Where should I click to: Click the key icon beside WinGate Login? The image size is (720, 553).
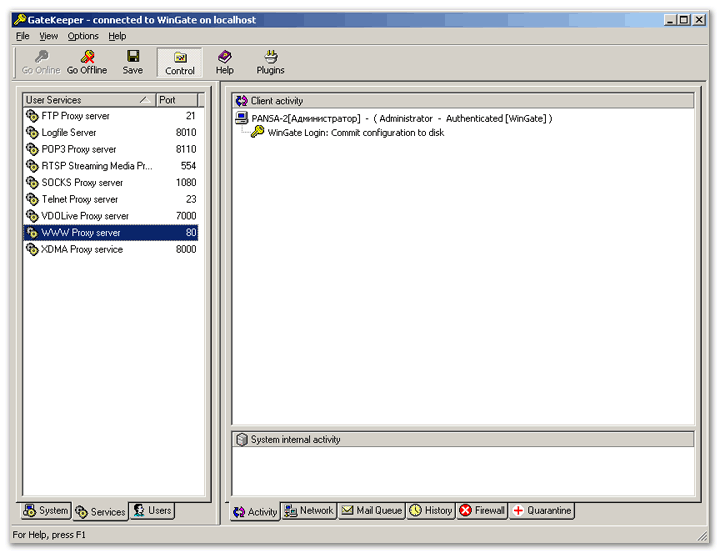point(257,132)
